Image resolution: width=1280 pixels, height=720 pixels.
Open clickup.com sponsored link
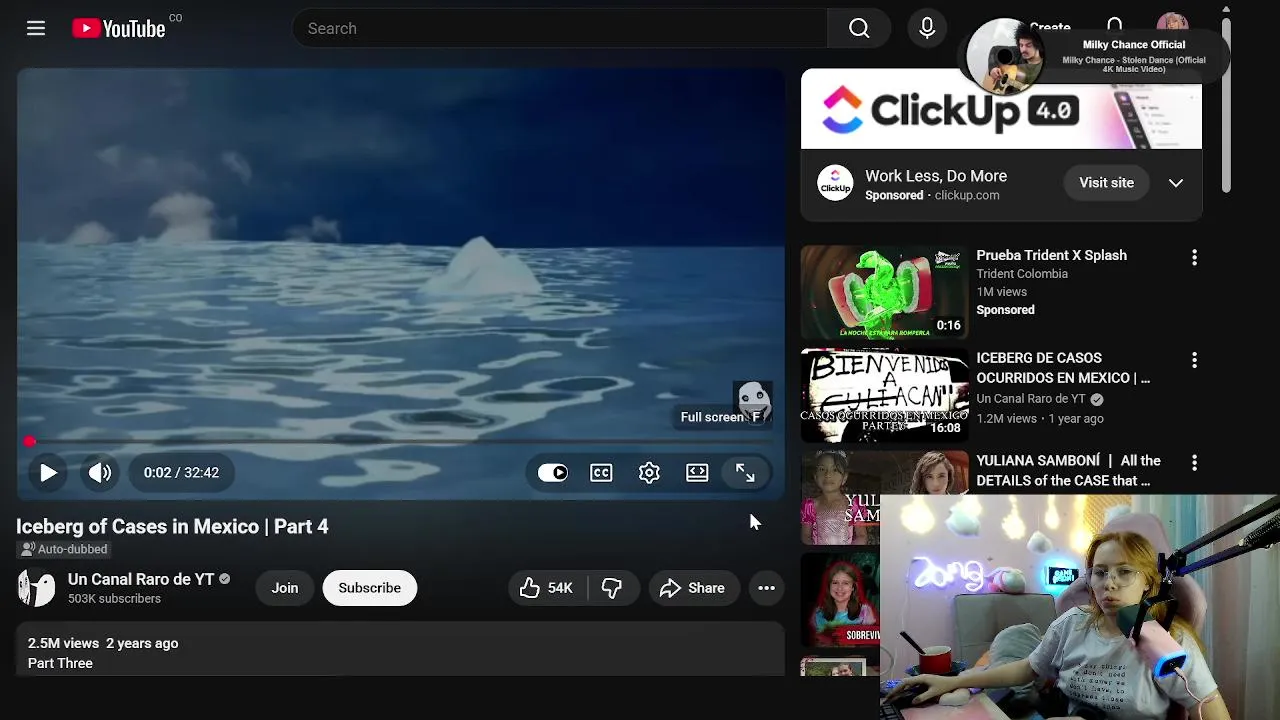coord(967,195)
